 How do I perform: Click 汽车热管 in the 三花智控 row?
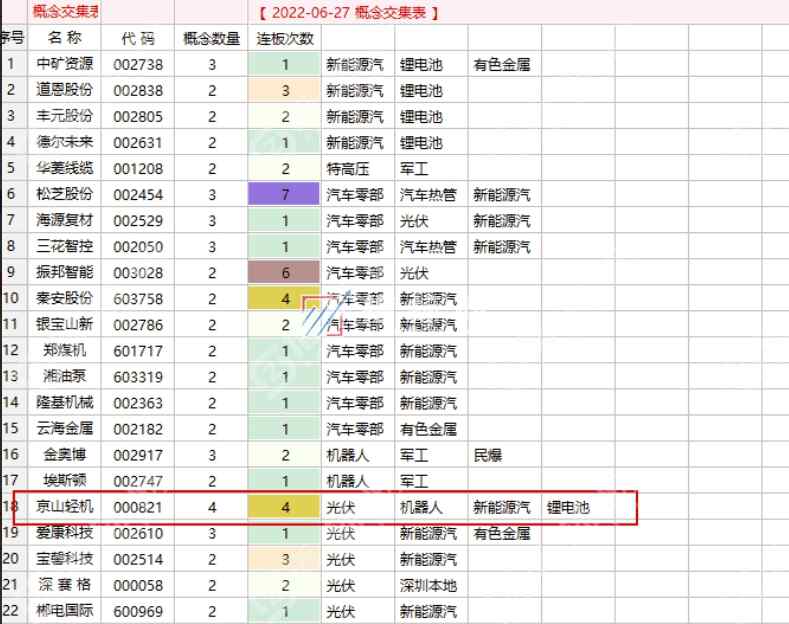(x=428, y=246)
